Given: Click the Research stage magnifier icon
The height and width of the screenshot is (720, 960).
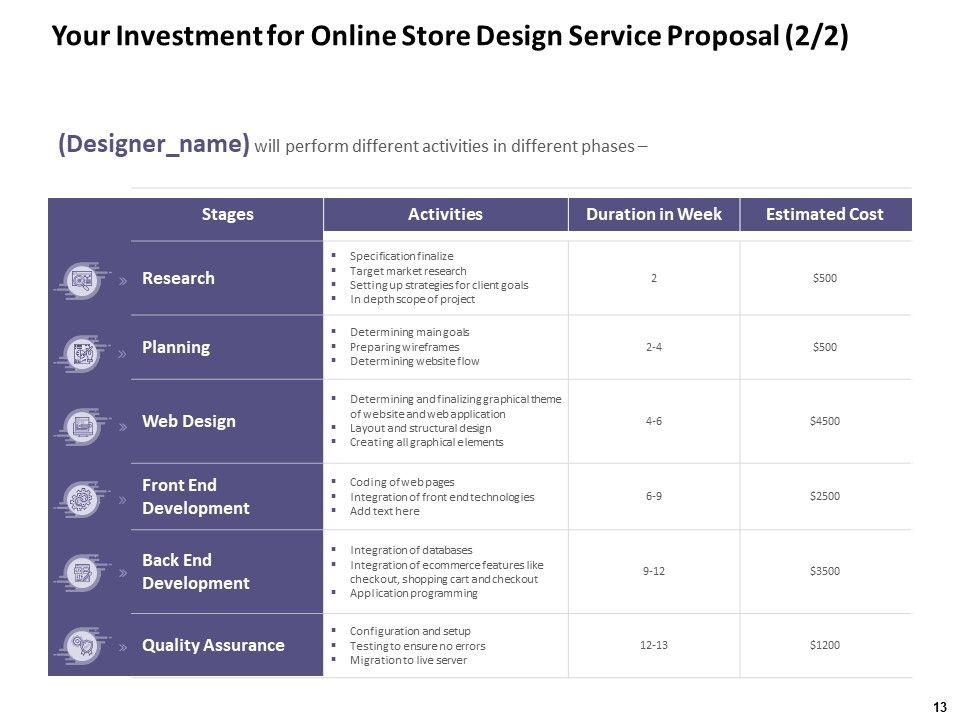Looking at the screenshot, I should point(83,281).
